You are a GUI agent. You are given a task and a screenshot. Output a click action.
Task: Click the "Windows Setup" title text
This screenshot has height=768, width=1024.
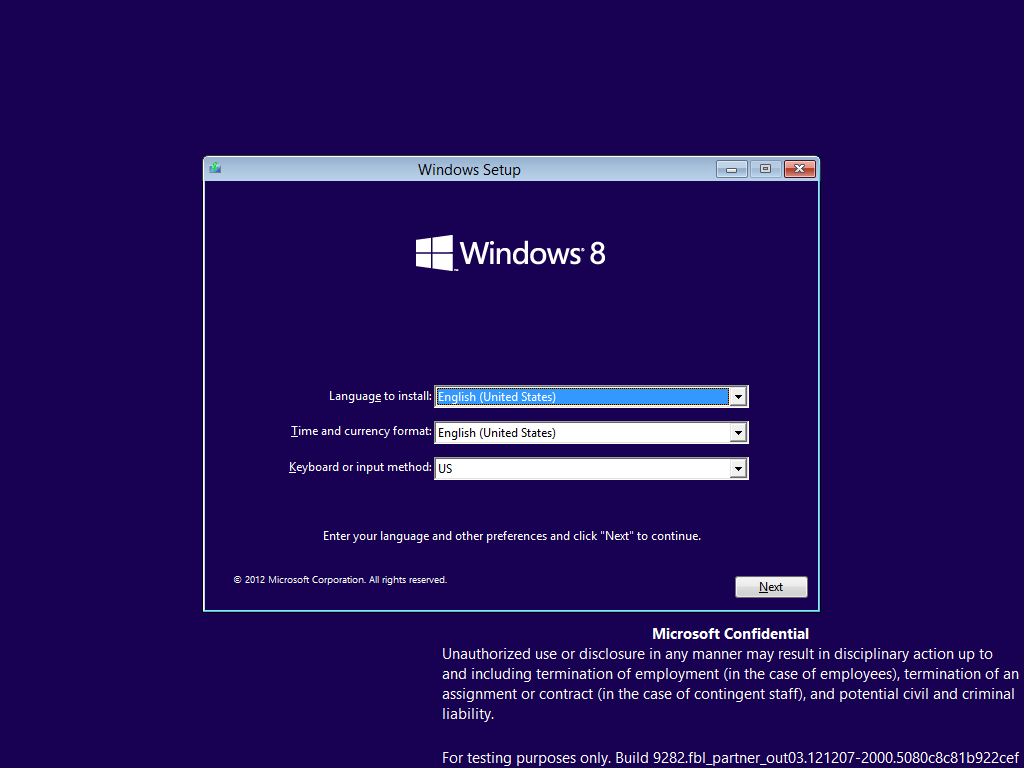tap(469, 170)
